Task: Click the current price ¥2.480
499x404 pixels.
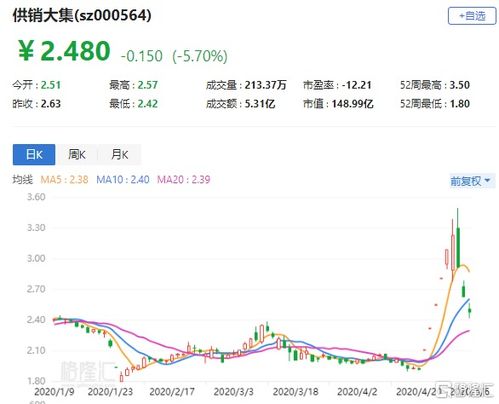Action: 64,51
